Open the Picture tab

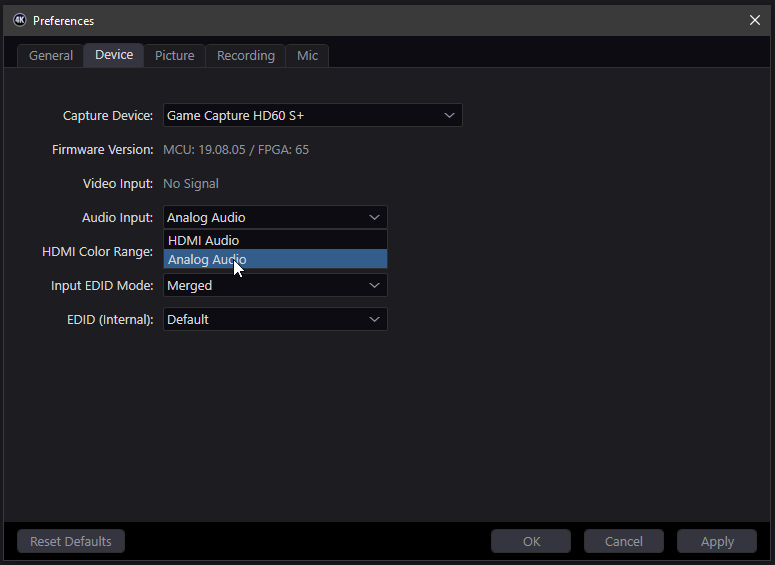174,55
